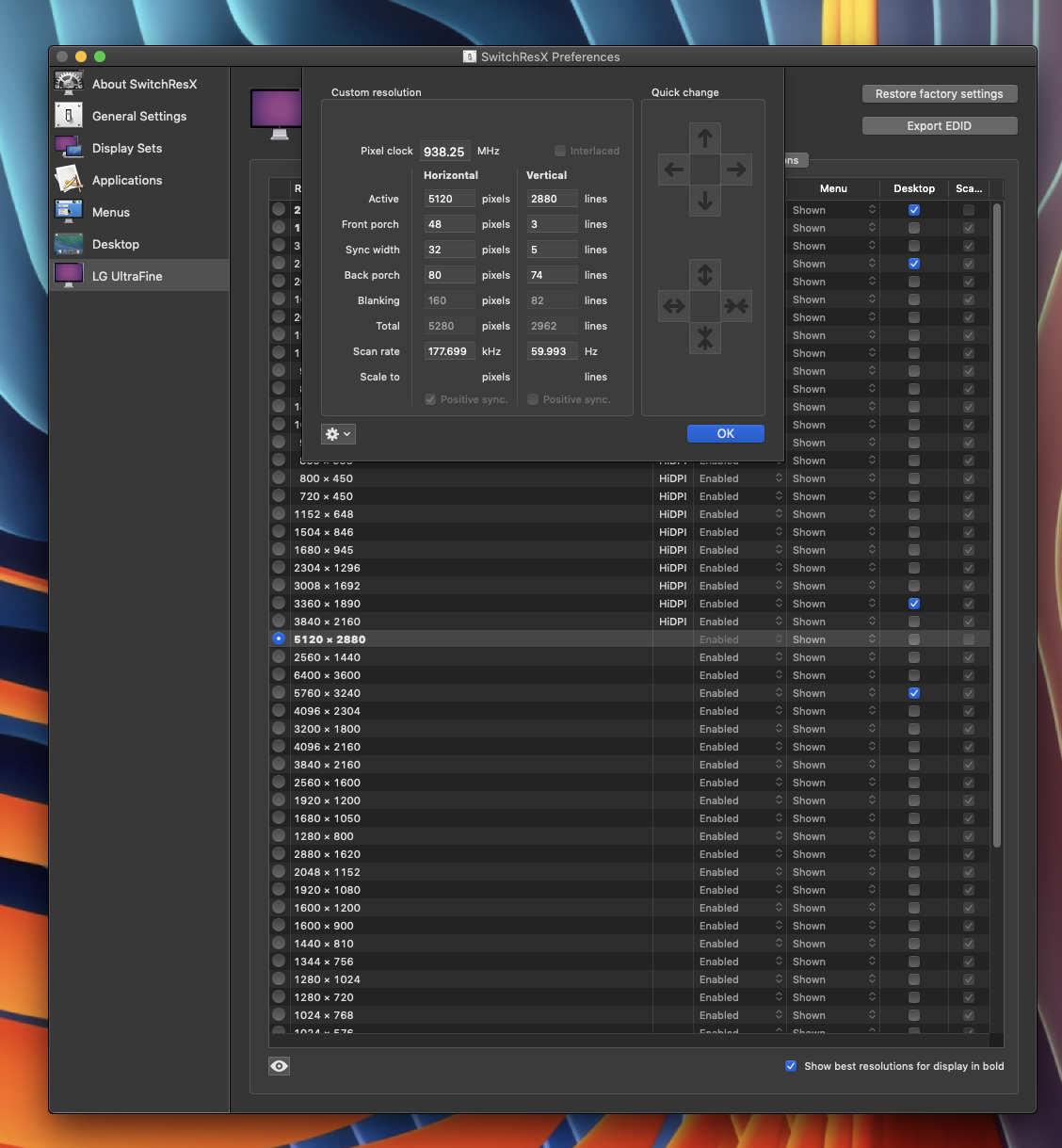The image size is (1062, 1148).
Task: Select the radio button for 2560 × 1440
Action: click(x=279, y=656)
